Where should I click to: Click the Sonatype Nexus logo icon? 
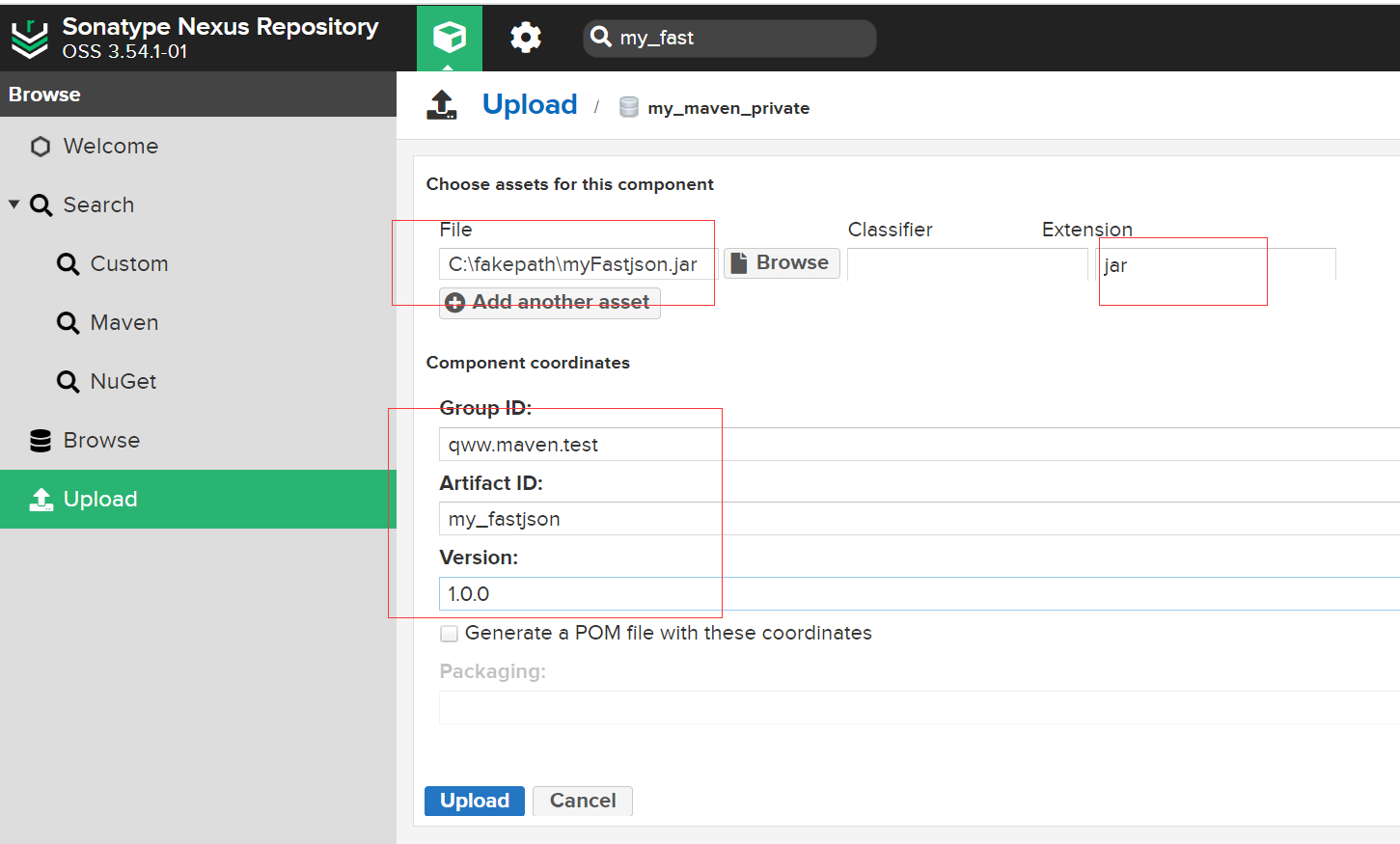[30, 38]
